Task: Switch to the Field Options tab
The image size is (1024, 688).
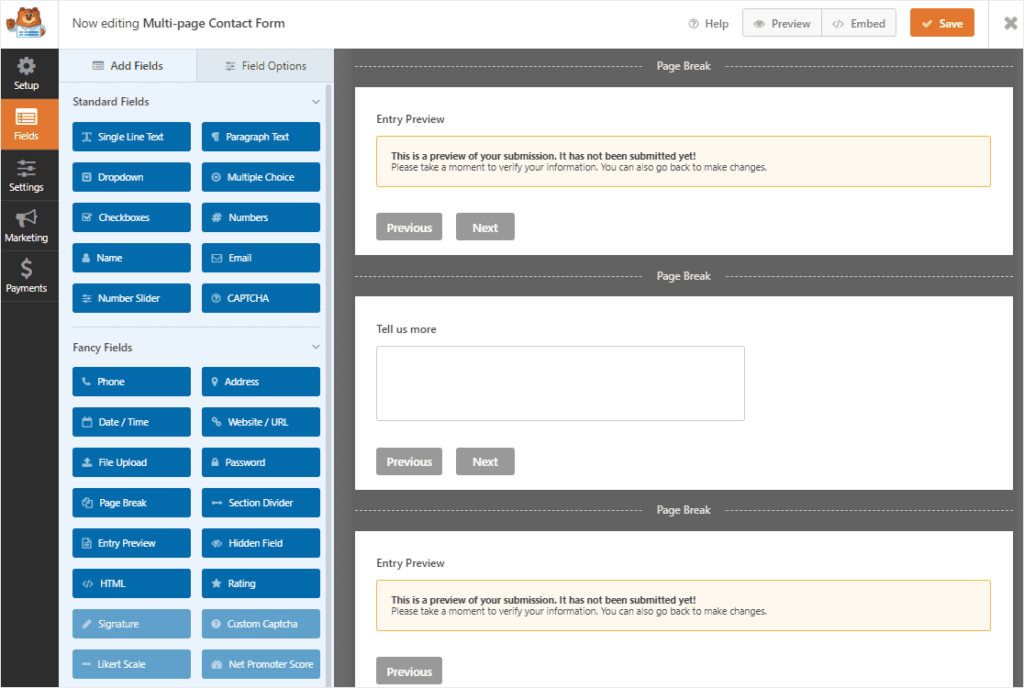Action: pyautogui.click(x=264, y=64)
